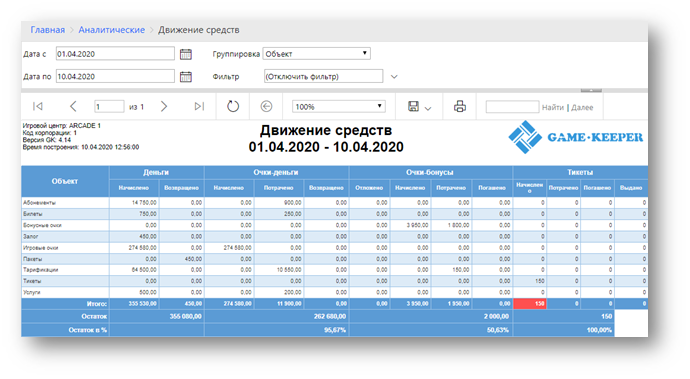690x379 pixels.
Task: Go to first report page
Action: [x=38, y=107]
